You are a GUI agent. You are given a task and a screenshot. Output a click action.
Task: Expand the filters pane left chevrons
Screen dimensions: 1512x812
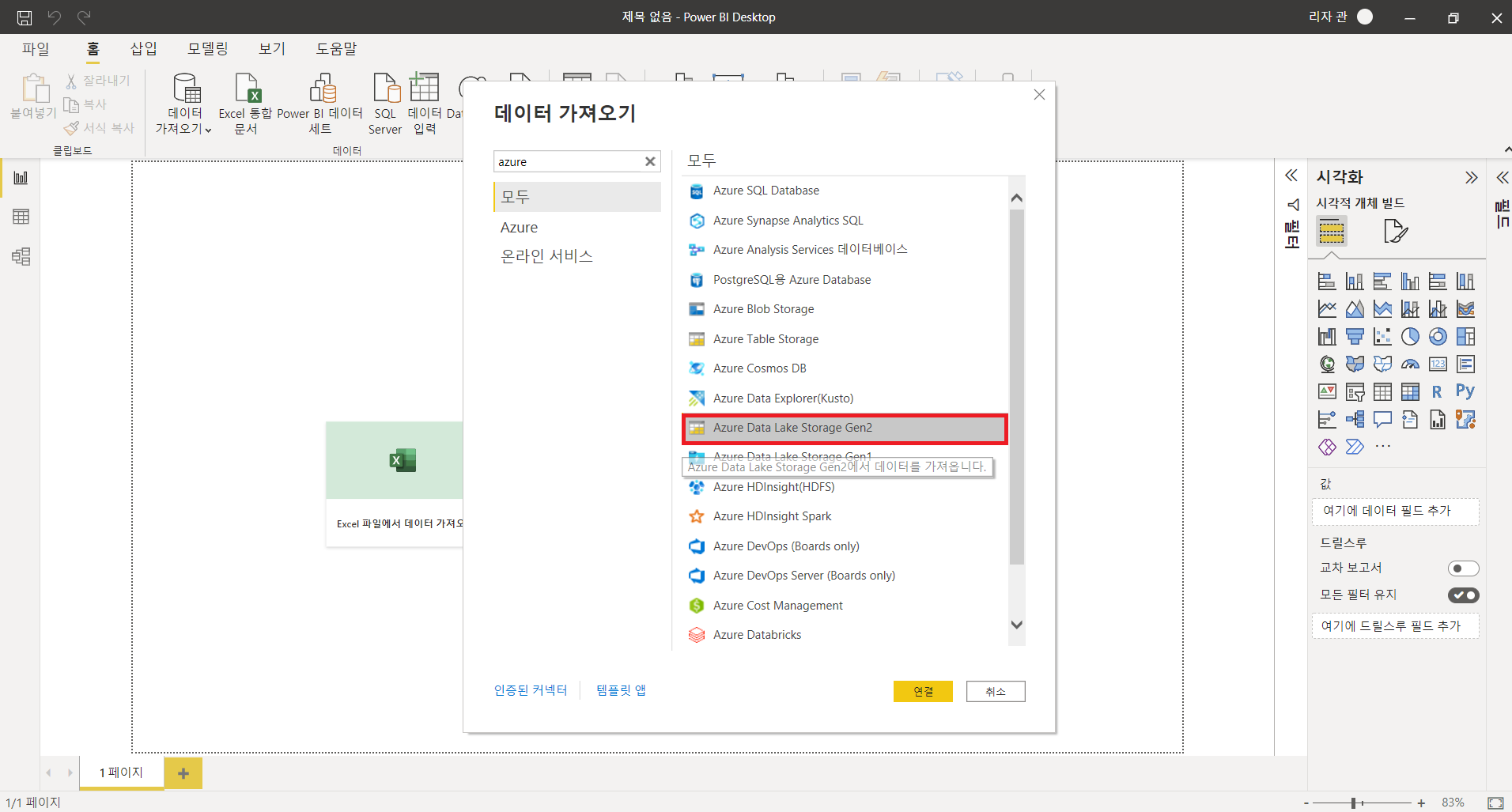pos(1291,176)
